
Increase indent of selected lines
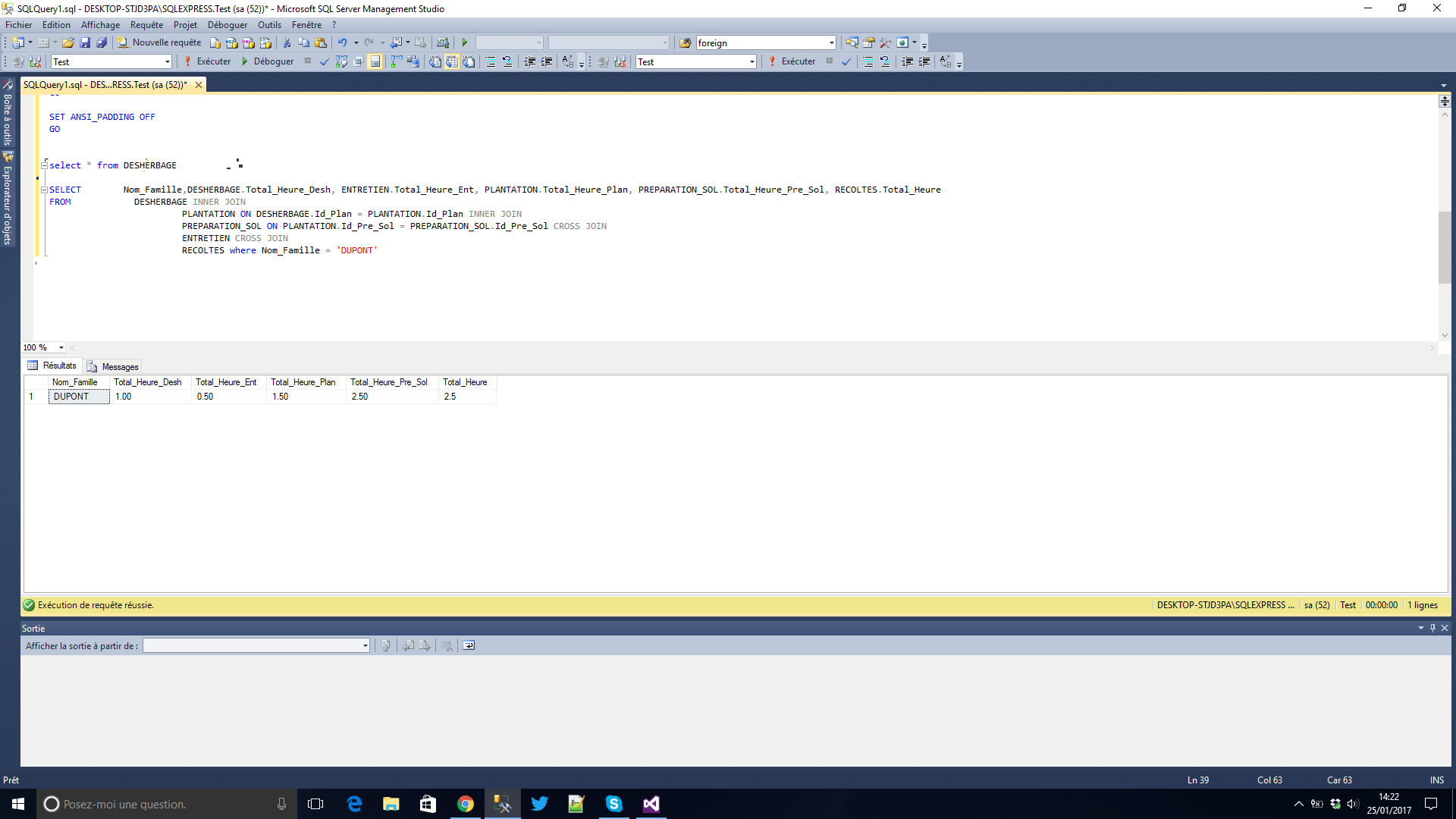pyautogui.click(x=547, y=62)
